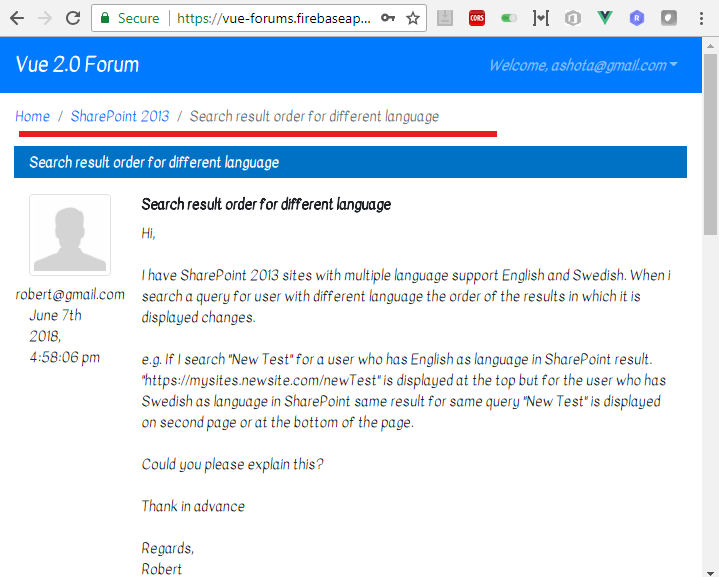Click the poster email robert@gmail.com
This screenshot has height=577, width=719.
(x=70, y=294)
